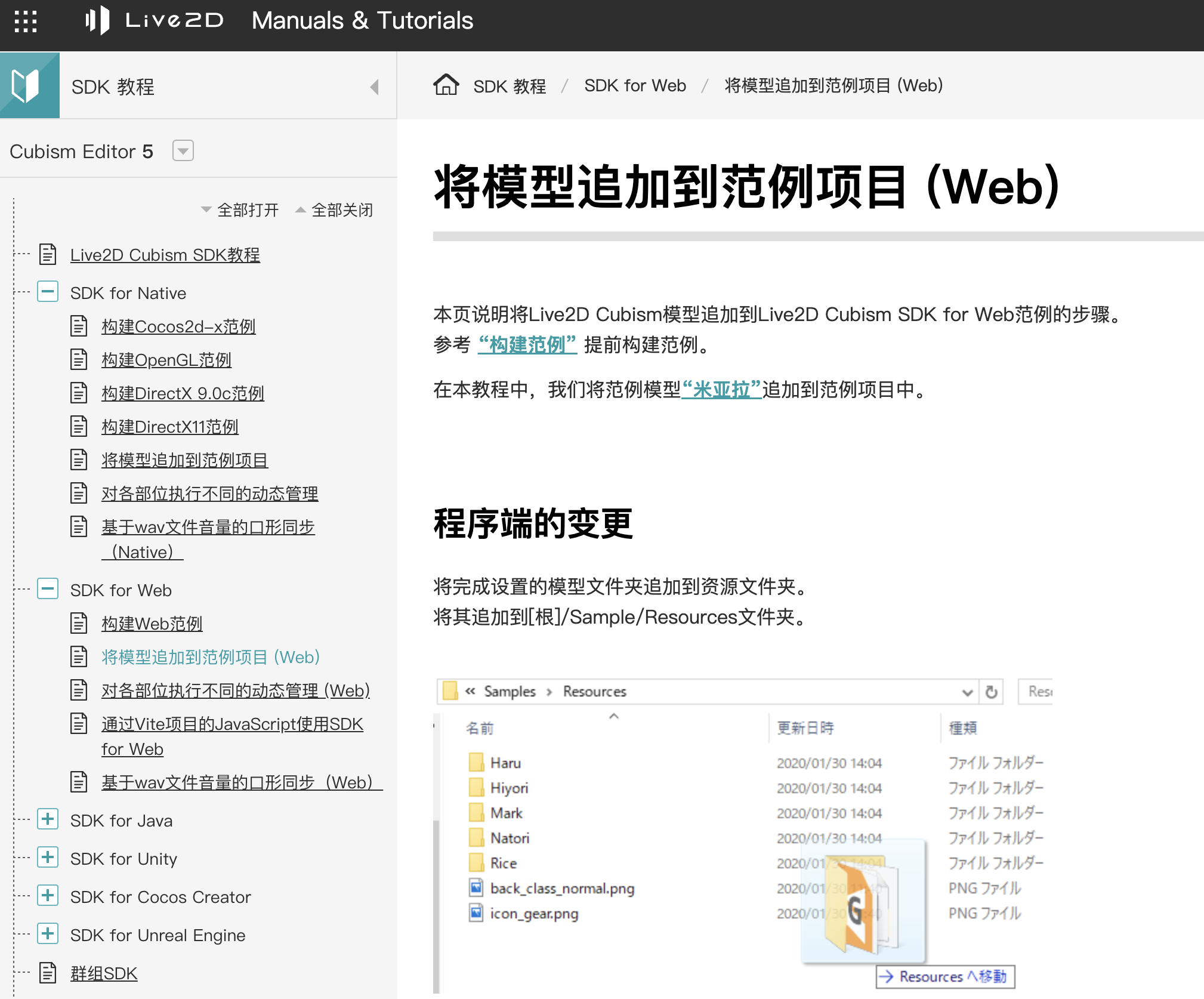Click the document icon next to 群组SDK
Screen dimensions: 1204x999
coord(47,972)
